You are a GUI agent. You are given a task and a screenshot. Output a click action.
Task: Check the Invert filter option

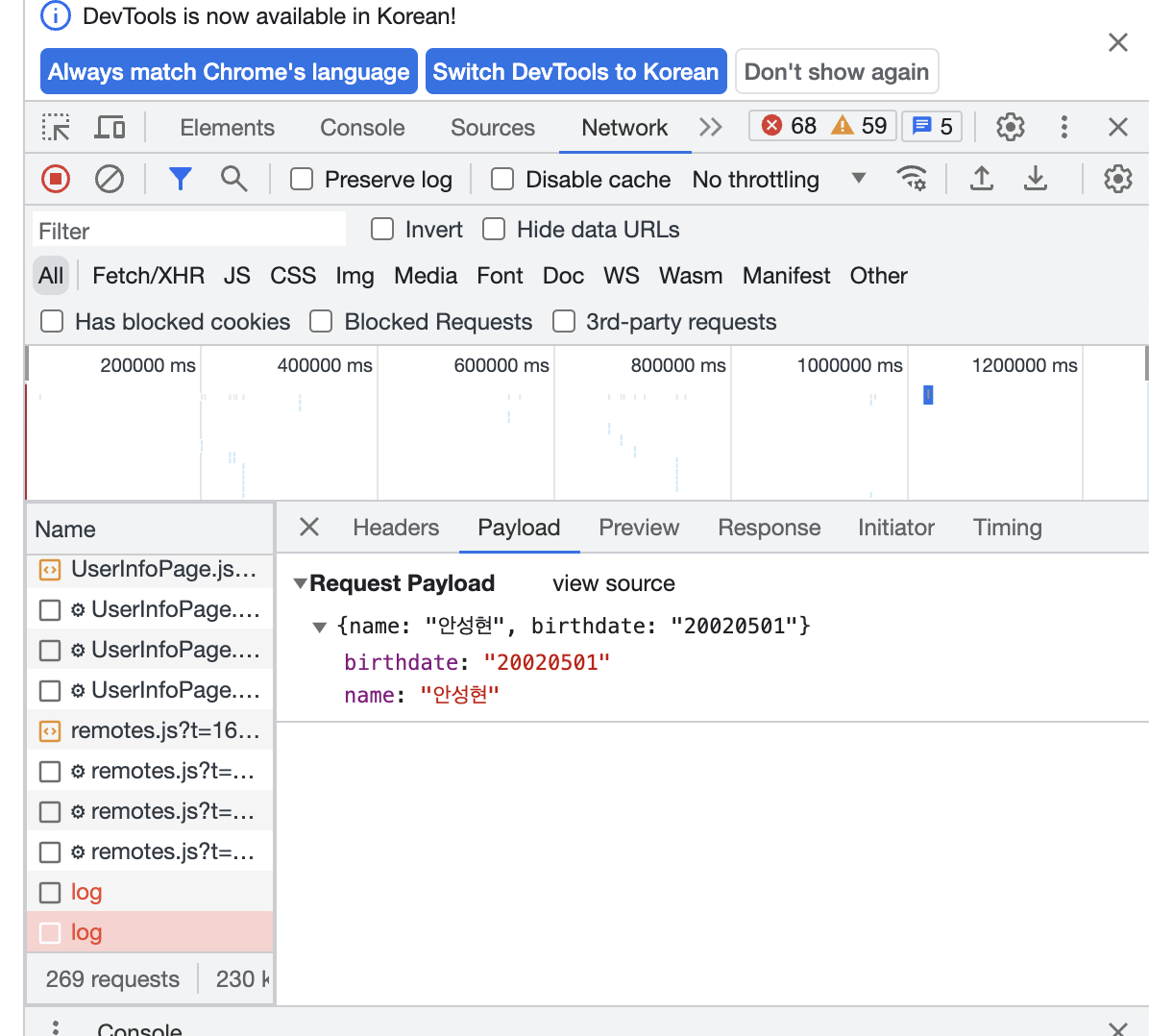tap(381, 229)
